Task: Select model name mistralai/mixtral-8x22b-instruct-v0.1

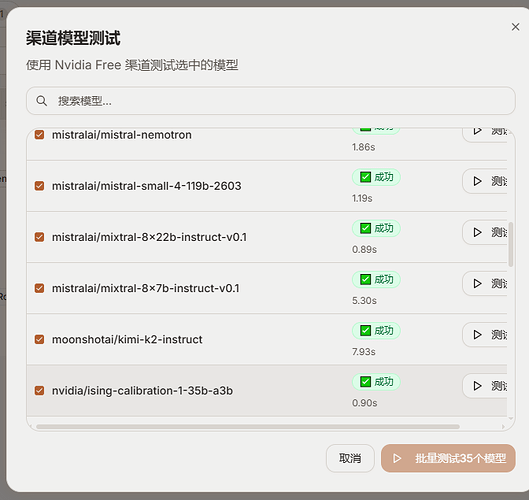Action: coord(149,237)
